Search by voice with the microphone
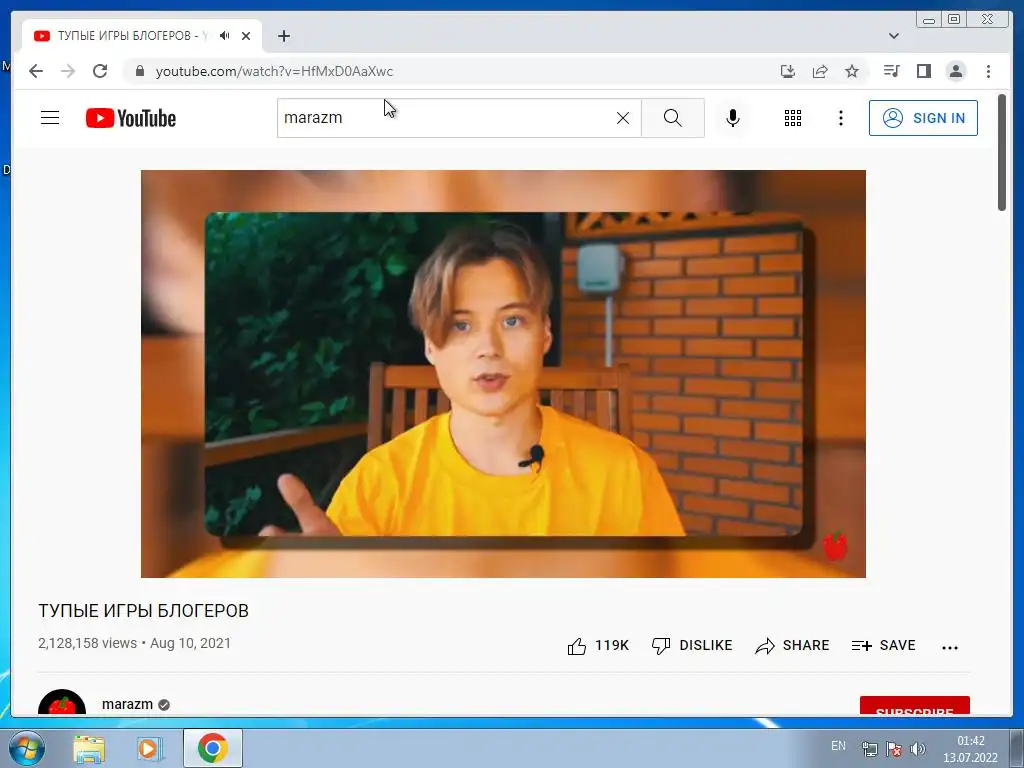 coord(733,118)
